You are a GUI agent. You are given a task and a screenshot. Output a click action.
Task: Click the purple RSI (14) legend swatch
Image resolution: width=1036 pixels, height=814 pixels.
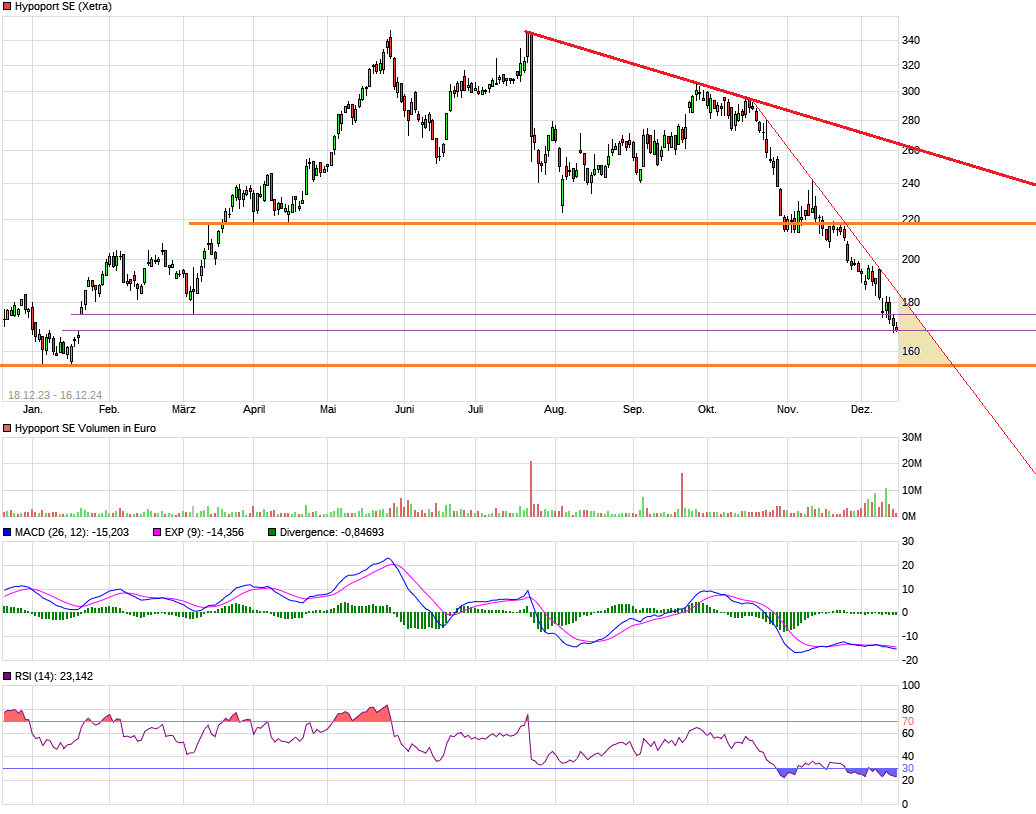[7, 676]
